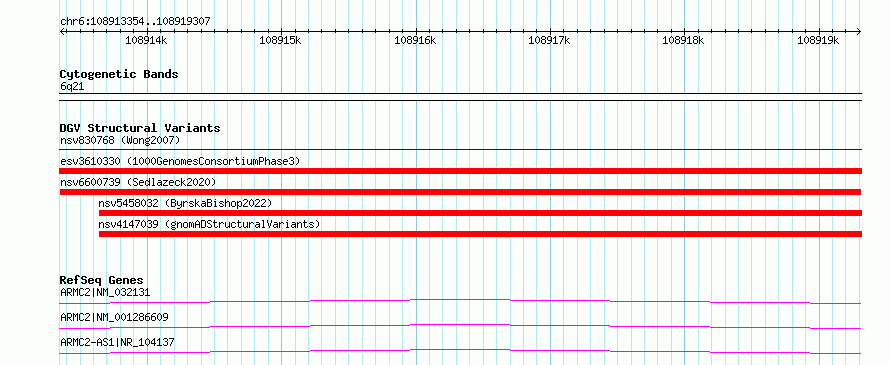Click the magenta ARMC2|NM_001286609 transcript line
Screen dimensions: 890x365
pos(461,326)
